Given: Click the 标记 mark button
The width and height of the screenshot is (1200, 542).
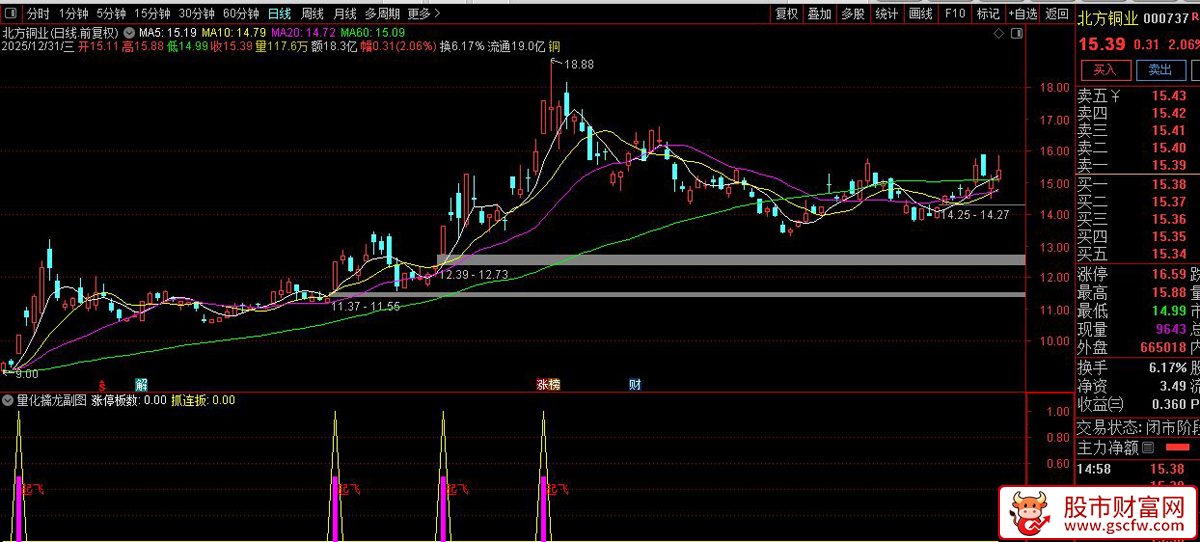Looking at the screenshot, I should pyautogui.click(x=988, y=14).
